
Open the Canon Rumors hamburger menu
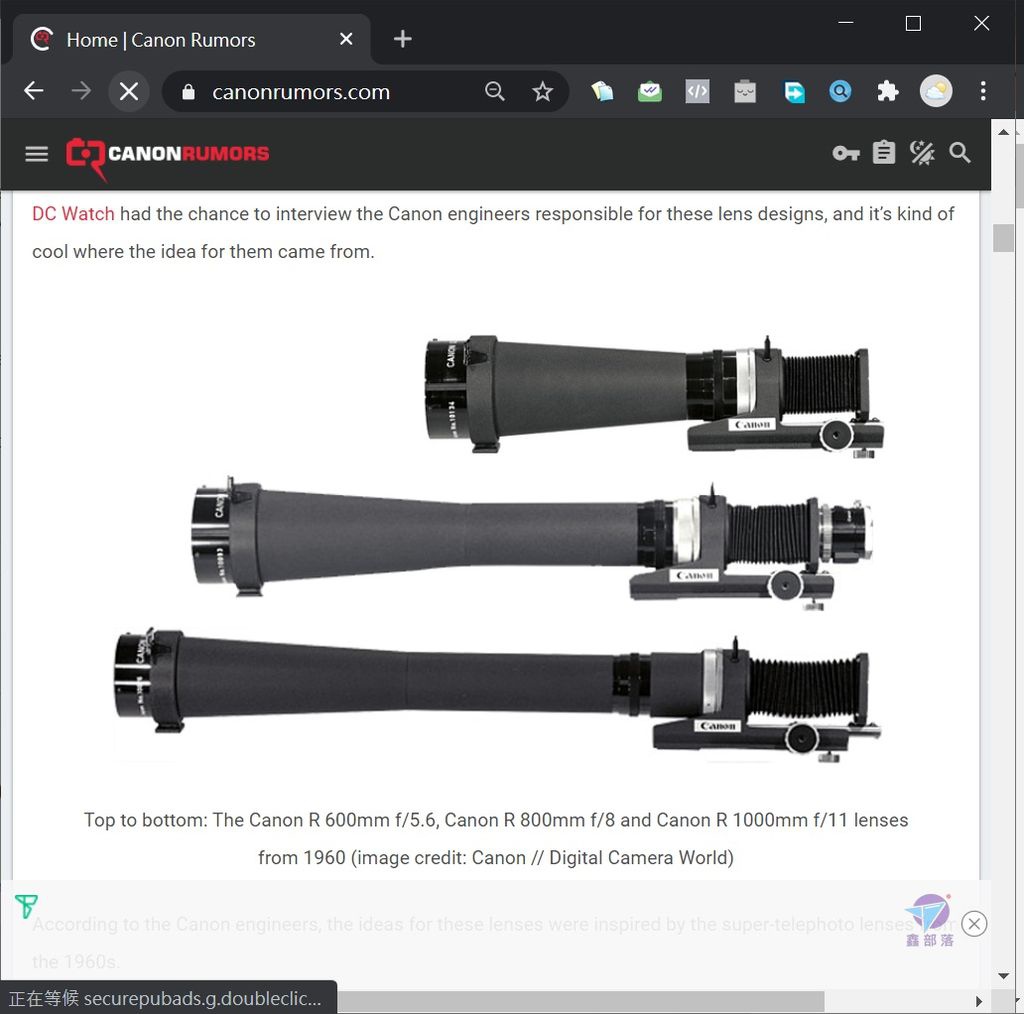(x=37, y=154)
